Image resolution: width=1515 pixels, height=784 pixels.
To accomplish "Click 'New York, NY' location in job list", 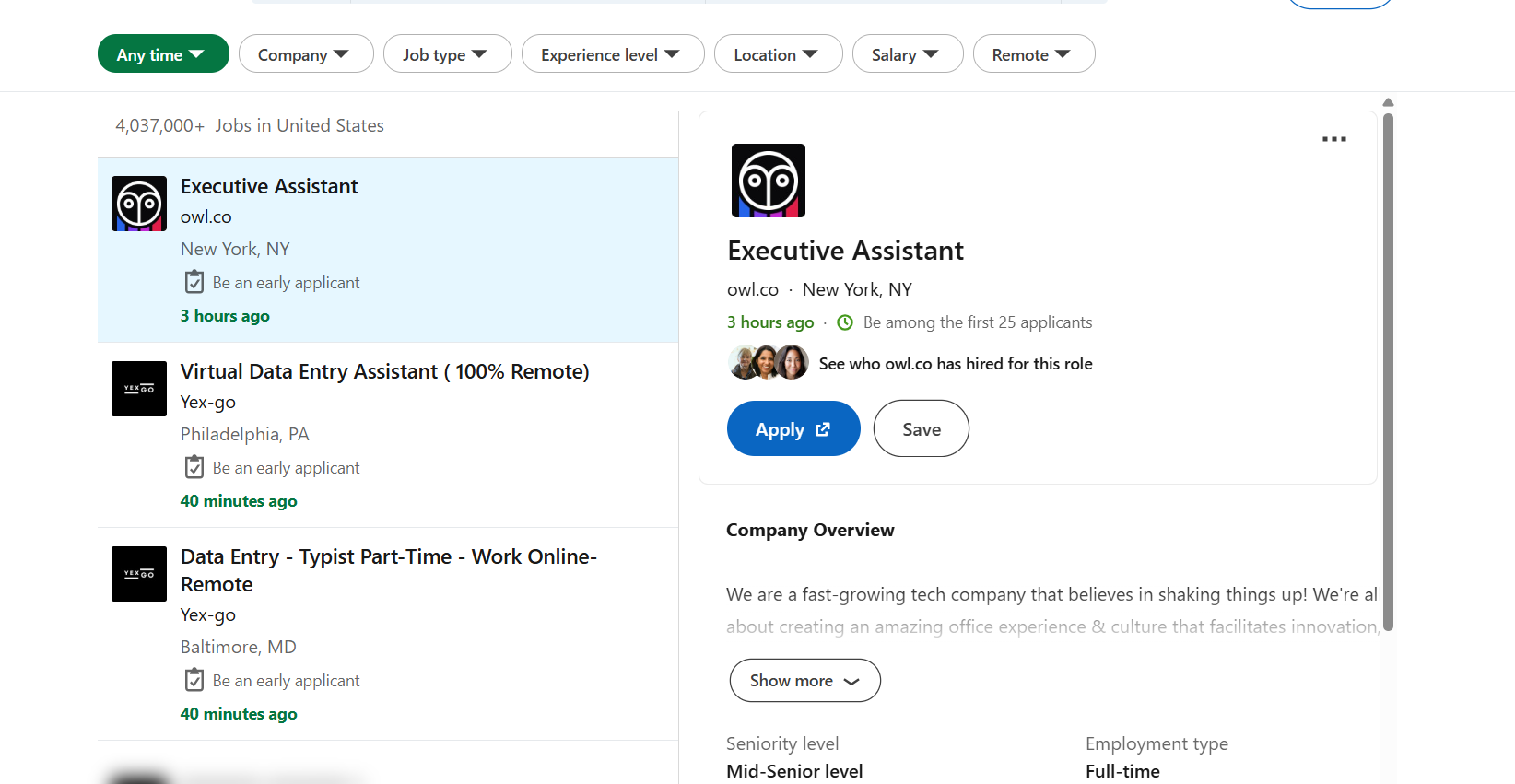I will point(235,249).
